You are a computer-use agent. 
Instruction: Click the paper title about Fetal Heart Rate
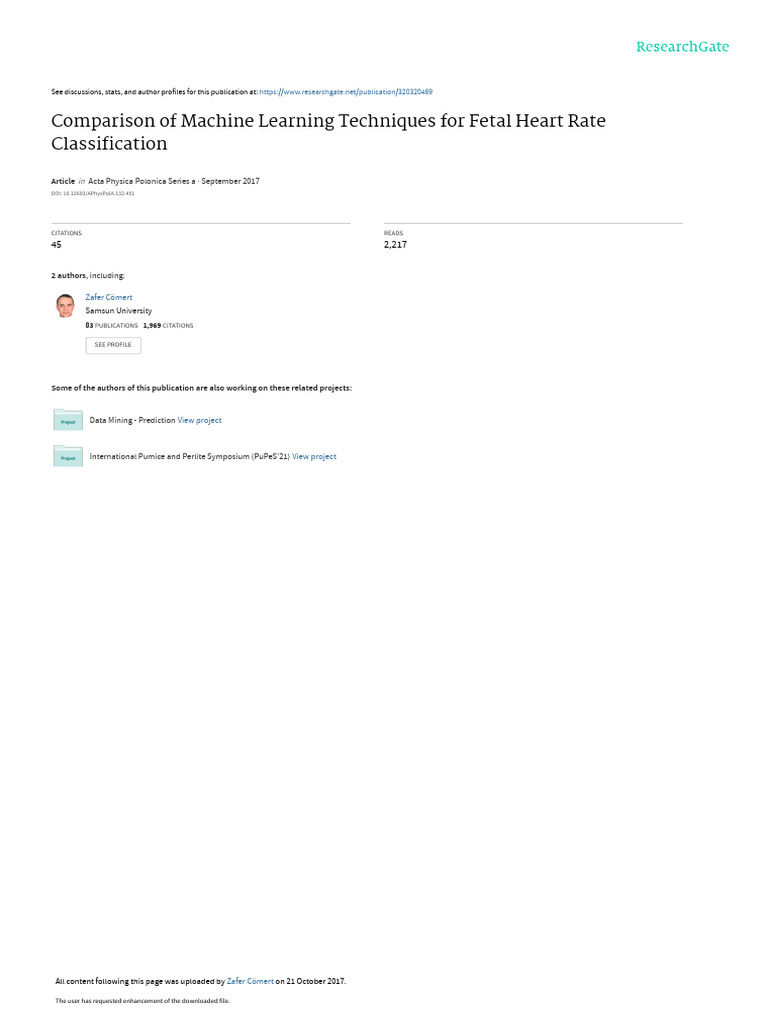coord(328,132)
